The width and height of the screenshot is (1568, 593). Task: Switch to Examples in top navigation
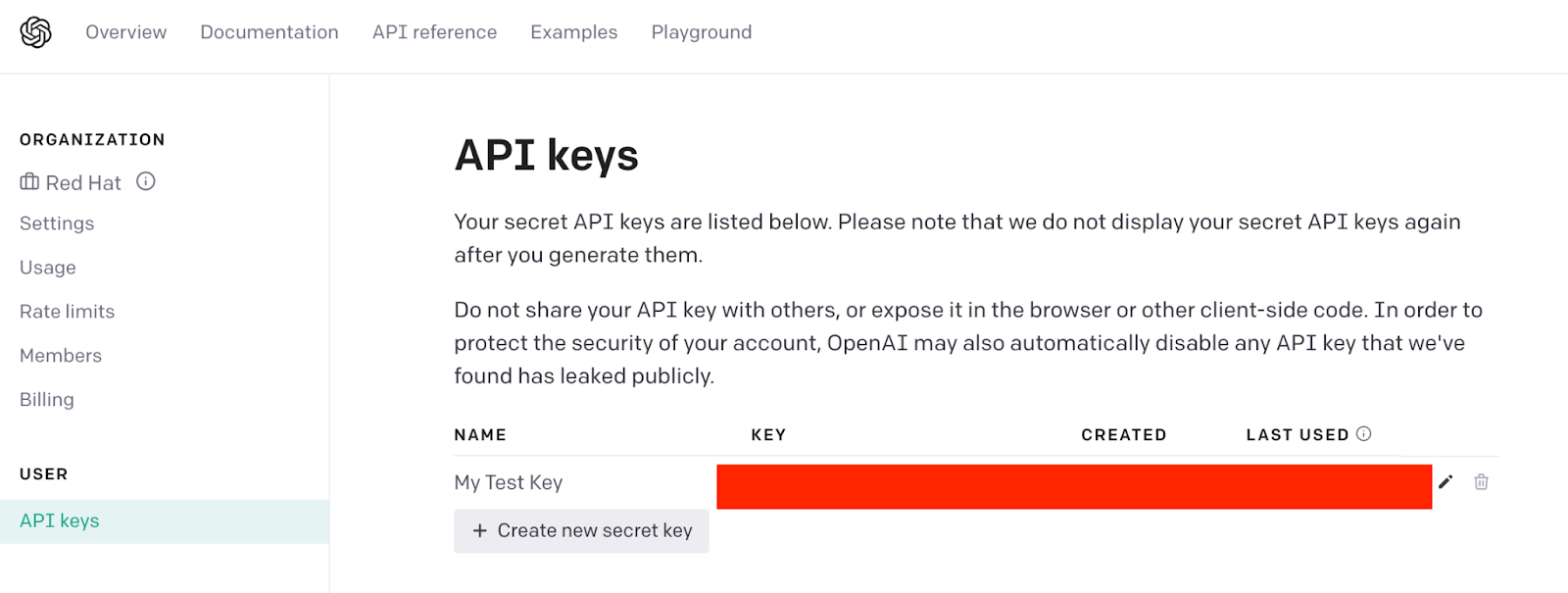(574, 32)
